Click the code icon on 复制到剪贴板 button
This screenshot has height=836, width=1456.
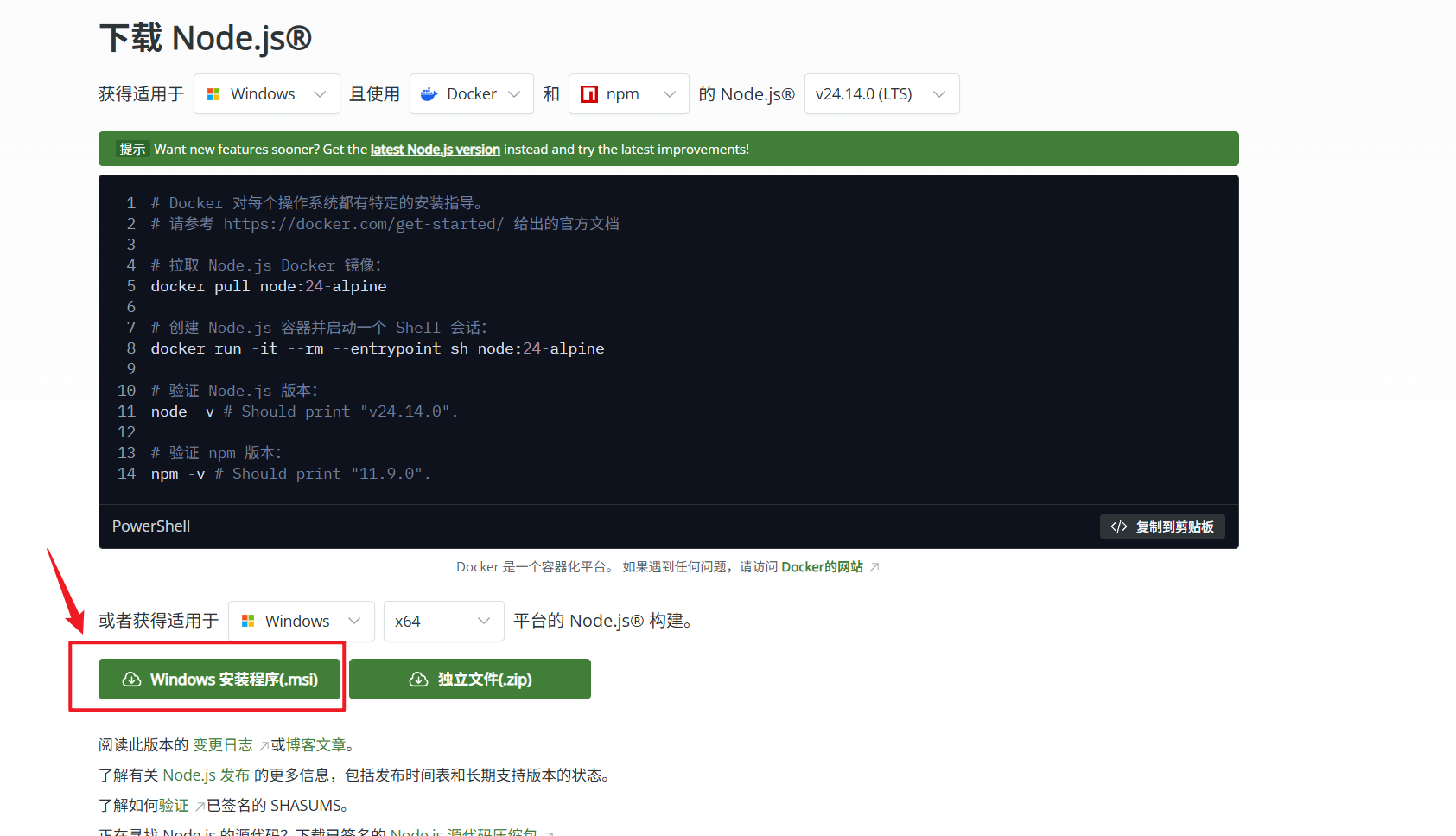[x=1118, y=526]
